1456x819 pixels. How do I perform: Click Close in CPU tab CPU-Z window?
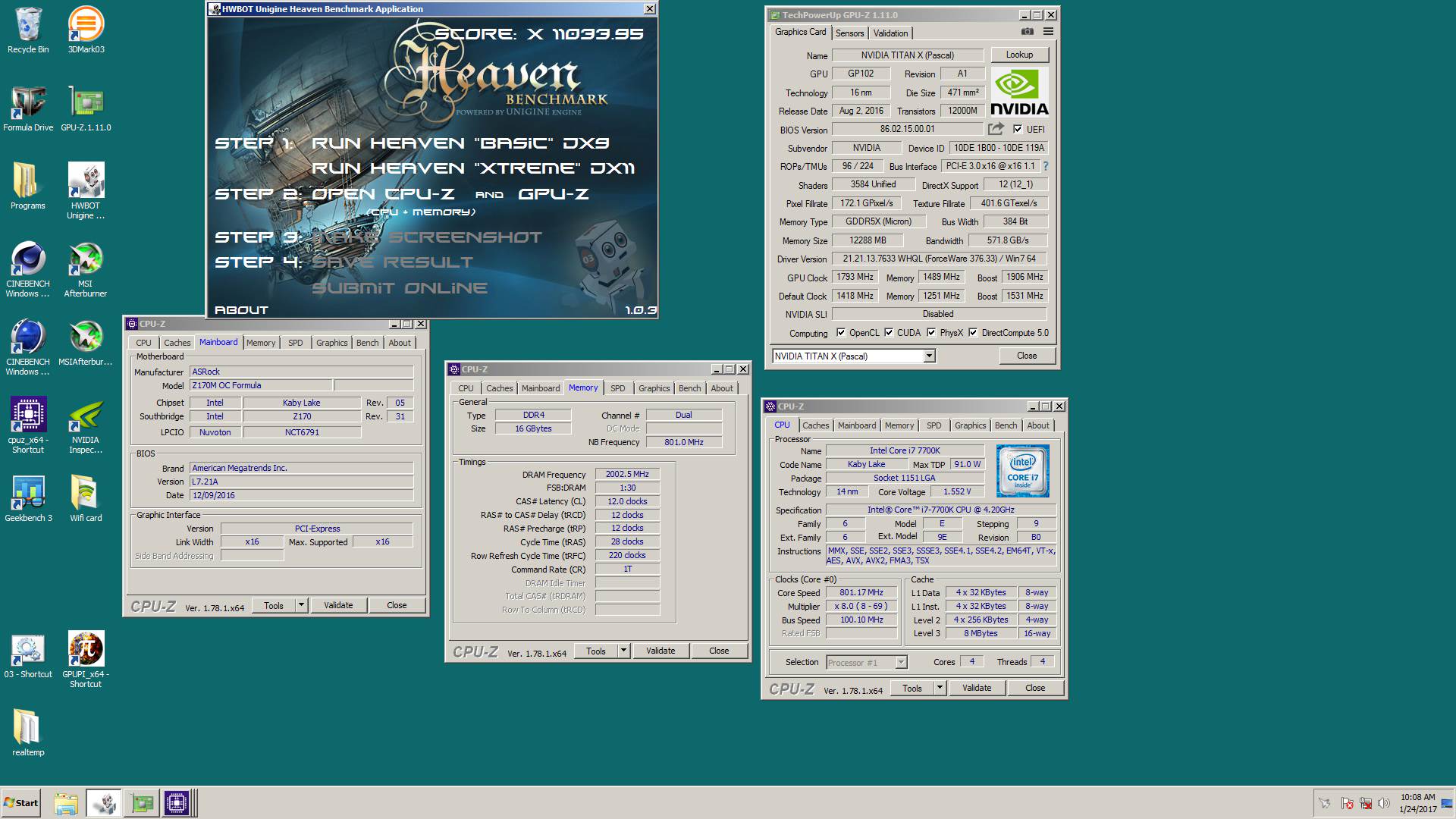(x=1035, y=688)
